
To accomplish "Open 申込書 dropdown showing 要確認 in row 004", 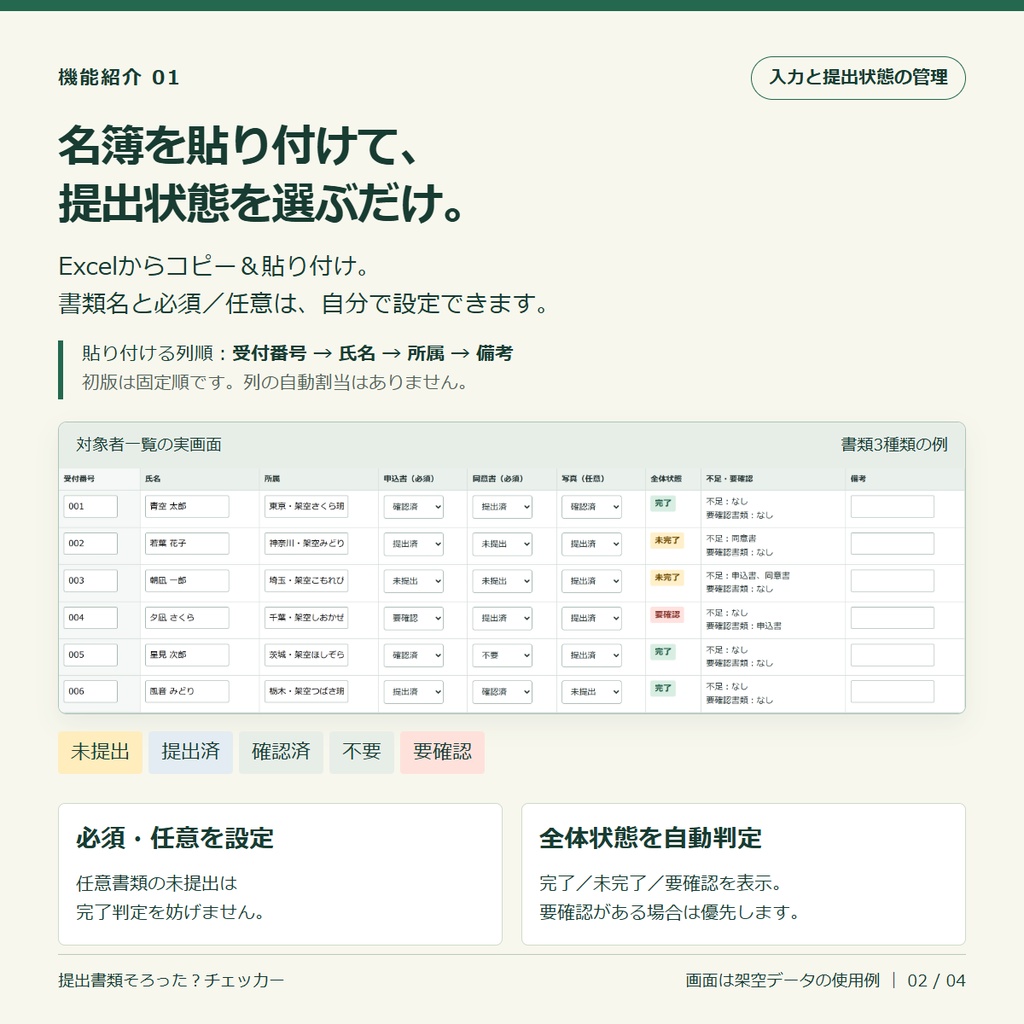I will 413,618.
